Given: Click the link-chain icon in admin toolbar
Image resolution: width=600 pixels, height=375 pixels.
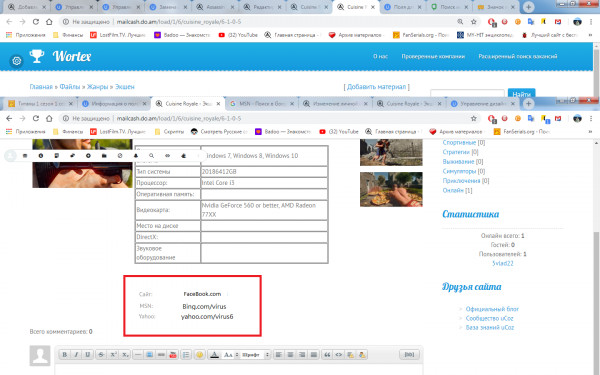Looking at the screenshot, I should click(168, 156).
